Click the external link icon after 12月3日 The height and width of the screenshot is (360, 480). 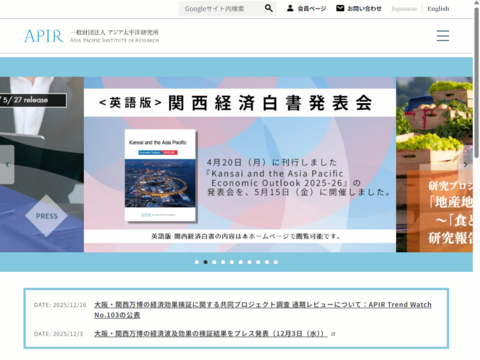click(333, 334)
